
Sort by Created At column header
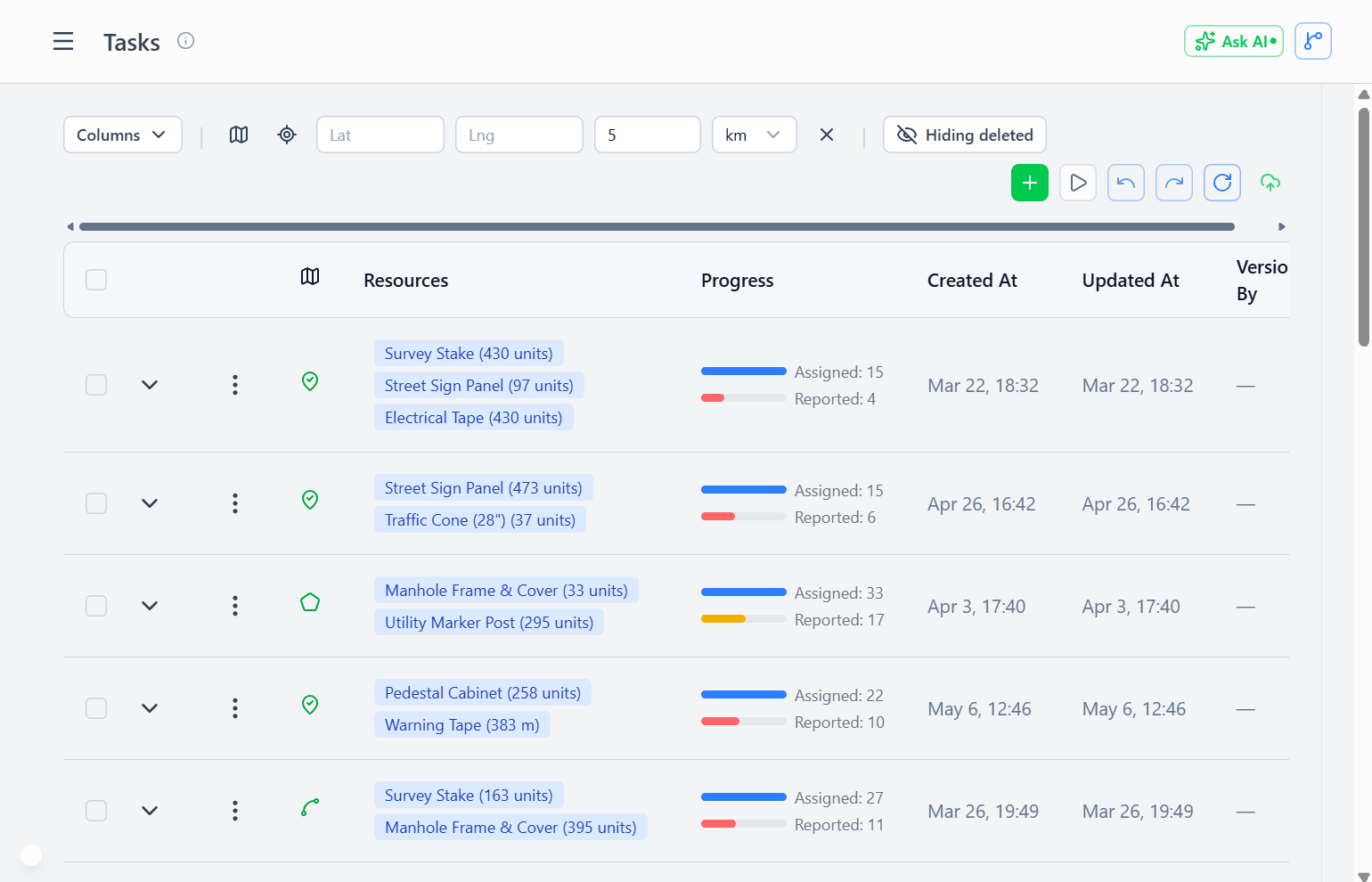[x=972, y=280]
